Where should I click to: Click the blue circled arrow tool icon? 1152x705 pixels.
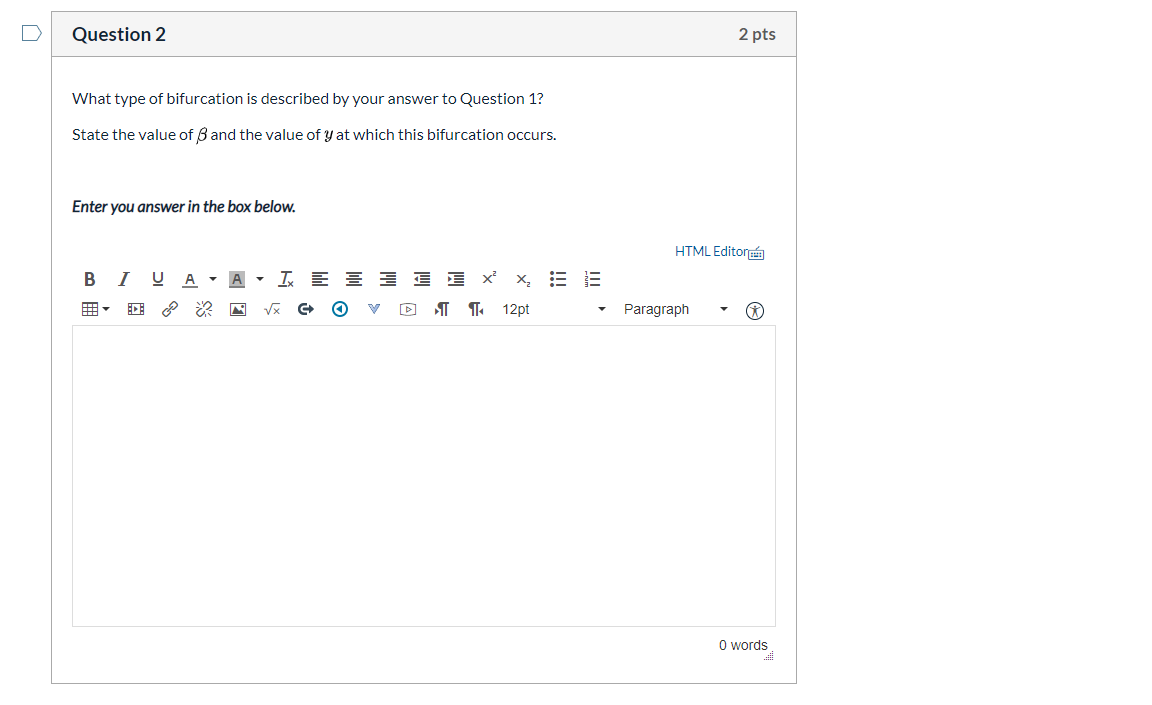[x=339, y=309]
